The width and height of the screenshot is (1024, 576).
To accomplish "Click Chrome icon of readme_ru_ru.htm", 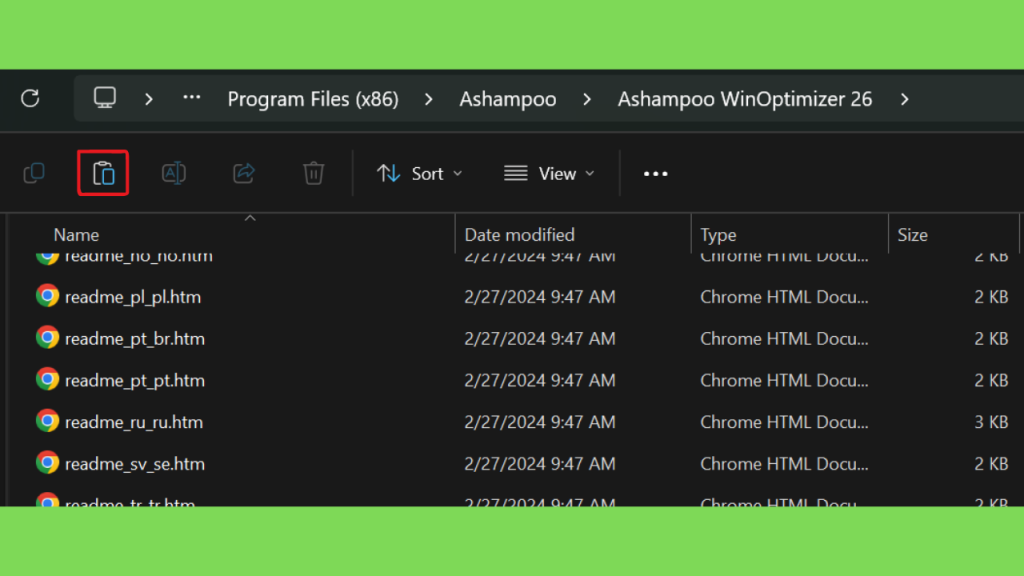I will click(x=47, y=421).
